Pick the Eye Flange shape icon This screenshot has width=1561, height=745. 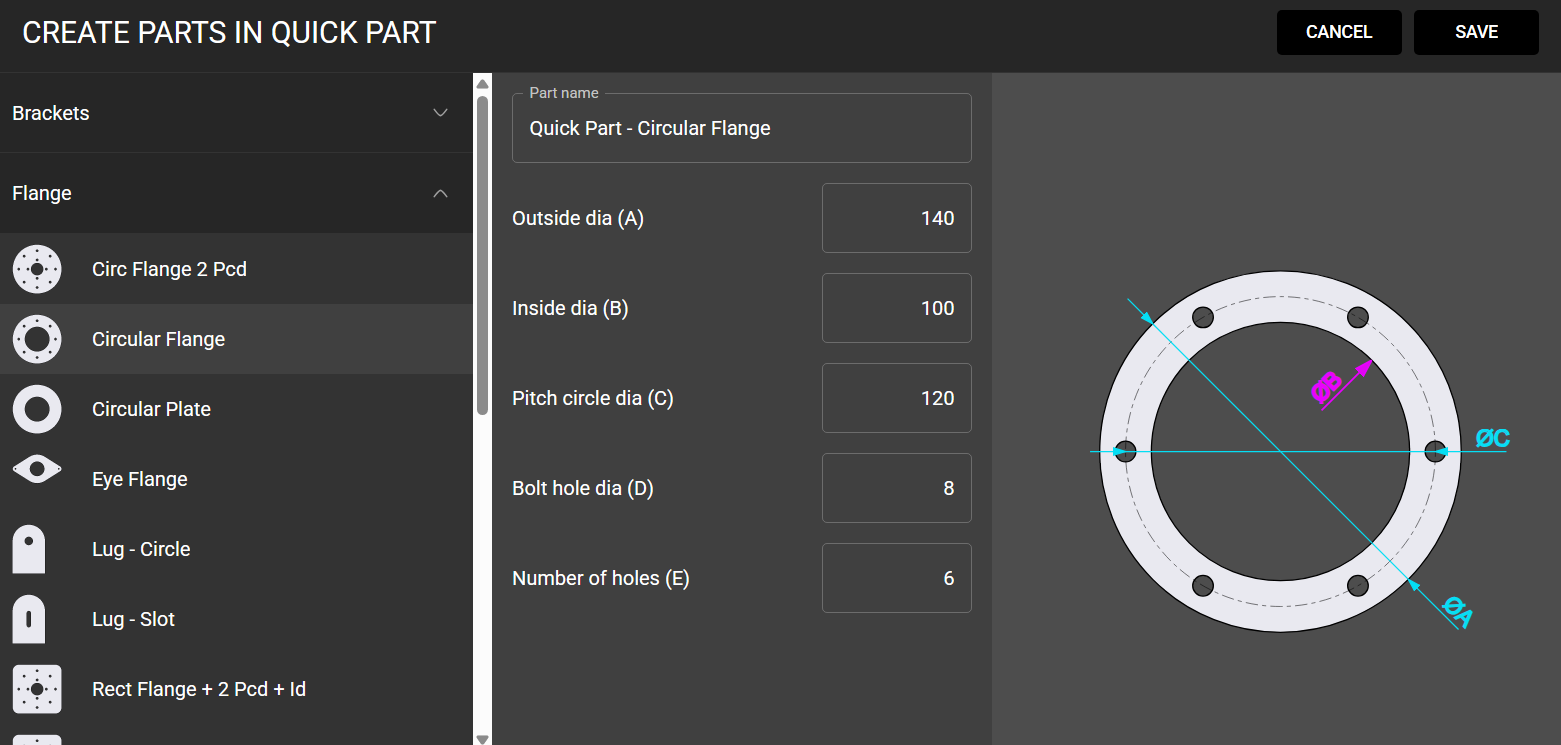click(x=37, y=469)
